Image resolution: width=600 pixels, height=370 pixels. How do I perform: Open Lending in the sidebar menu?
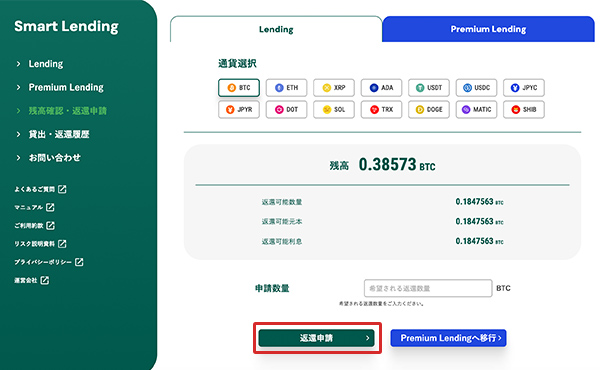pos(46,64)
